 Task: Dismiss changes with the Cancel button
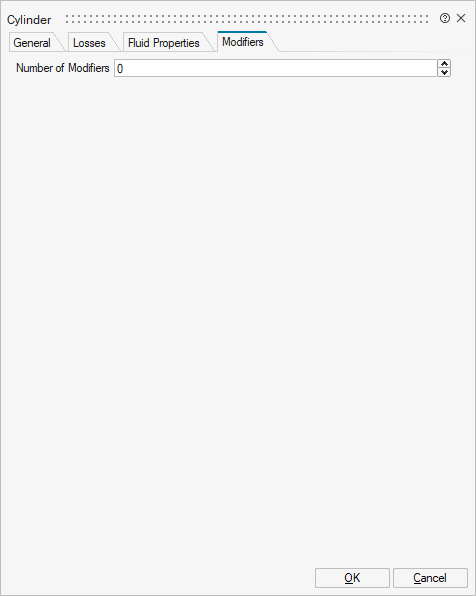tap(430, 578)
